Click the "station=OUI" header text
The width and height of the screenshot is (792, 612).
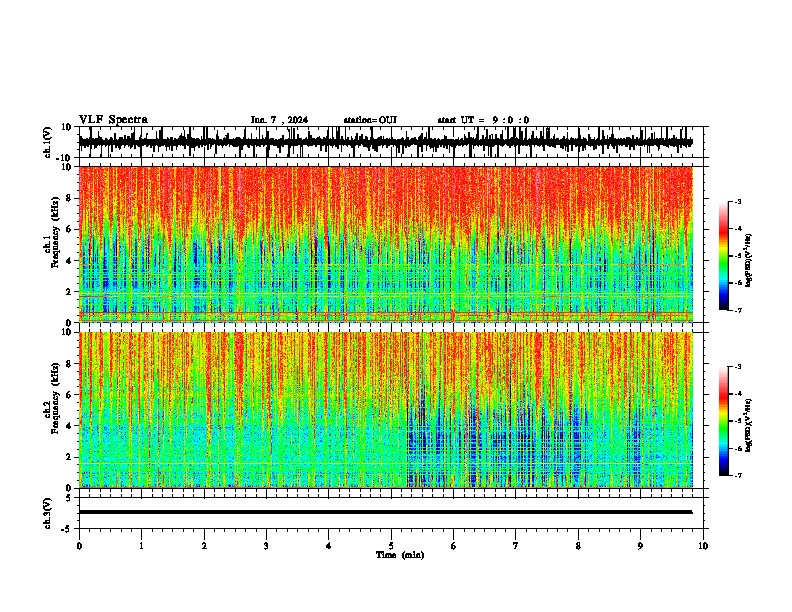[x=370, y=120]
